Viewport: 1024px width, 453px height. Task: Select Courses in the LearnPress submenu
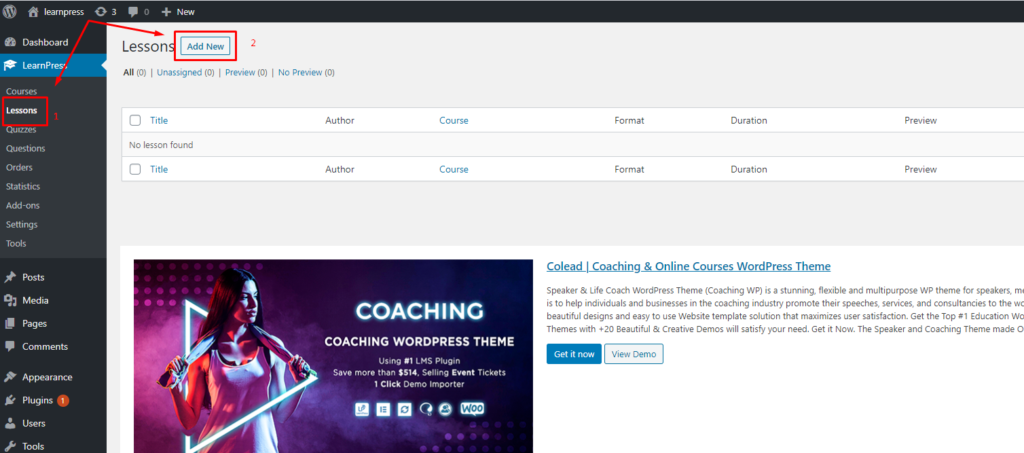pos(21,91)
